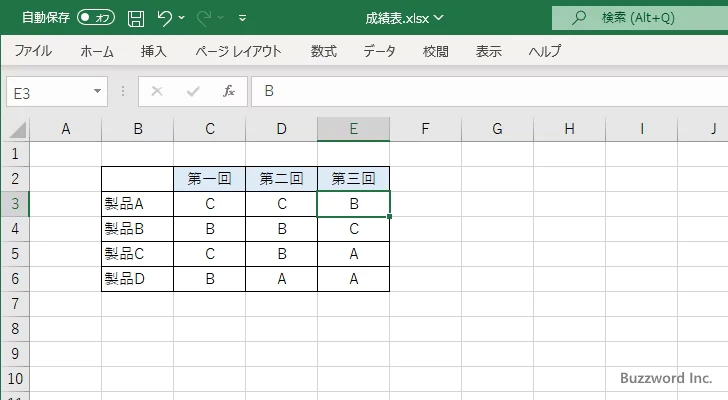Screen dimensions: 728x400
Task: Open the ヘルプ tab
Action: [x=545, y=51]
